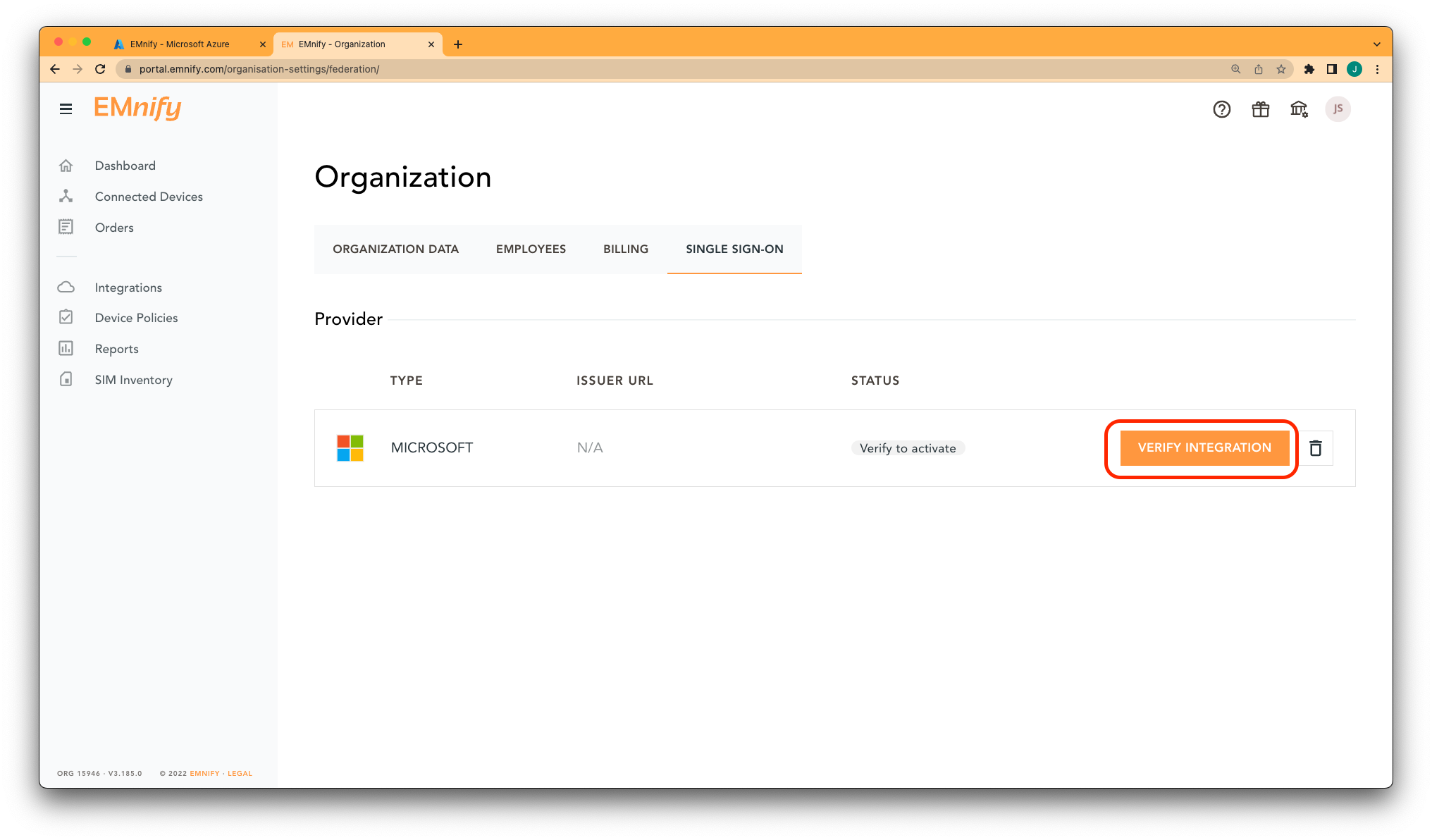Image resolution: width=1432 pixels, height=840 pixels.
Task: Open the hamburger menu icon
Action: coord(65,109)
